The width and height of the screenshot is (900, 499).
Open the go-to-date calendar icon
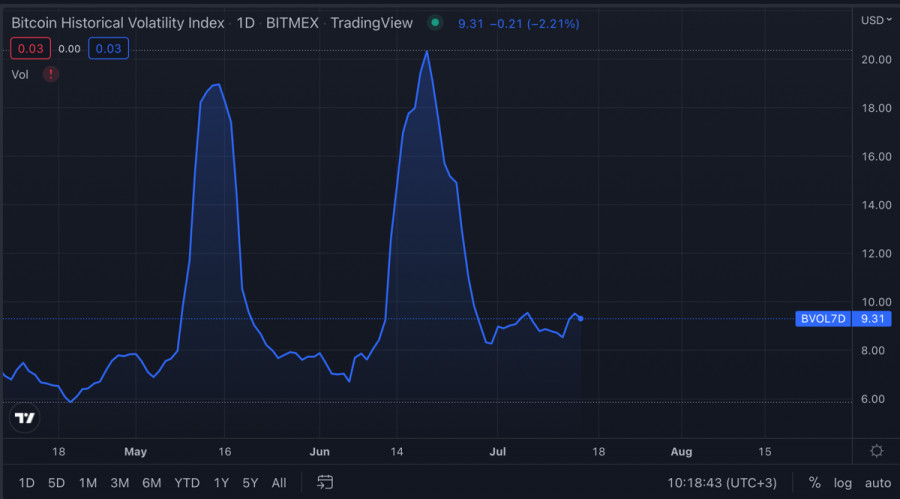(x=325, y=482)
